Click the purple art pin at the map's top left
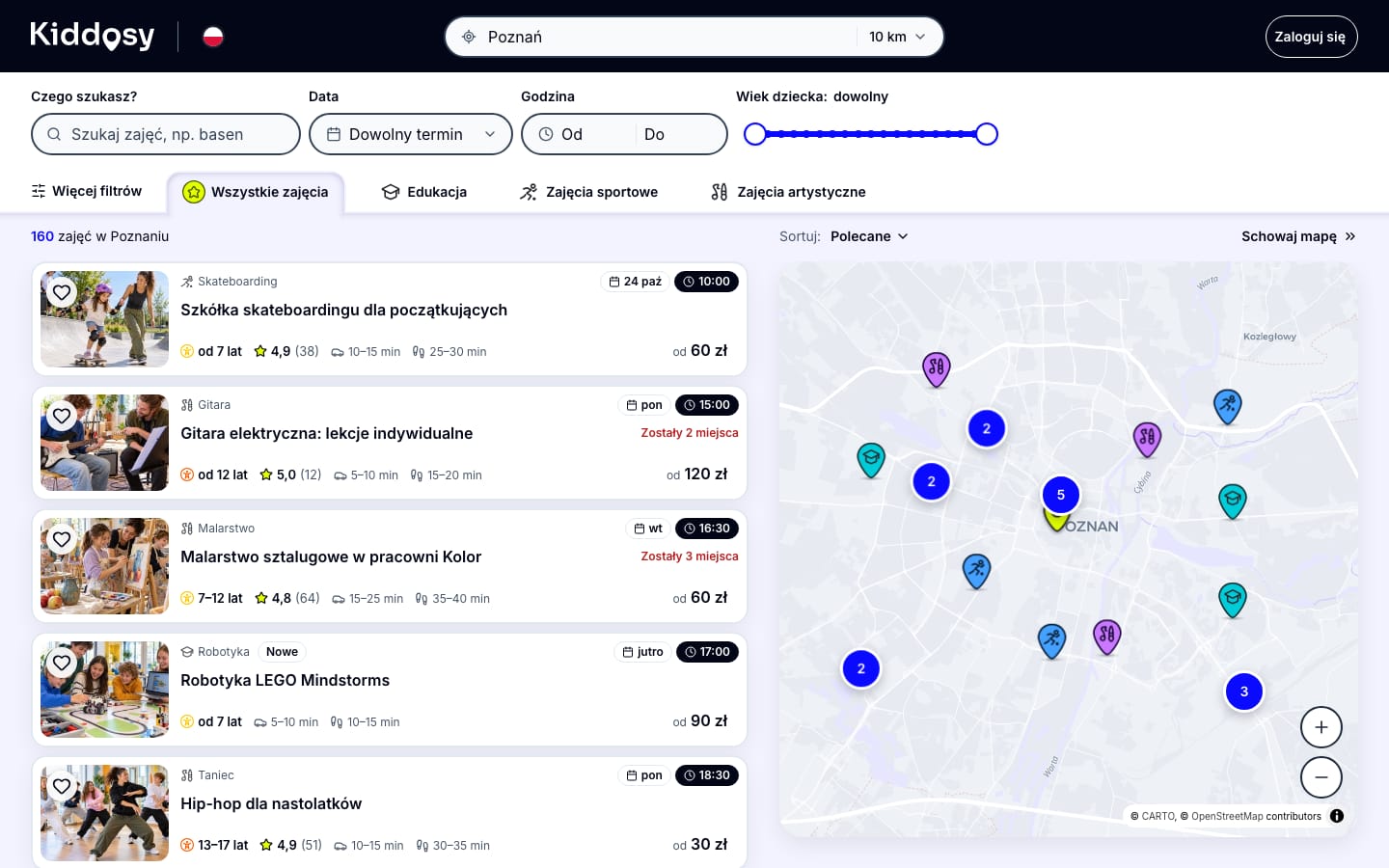Image resolution: width=1389 pixels, height=868 pixels. 936,368
